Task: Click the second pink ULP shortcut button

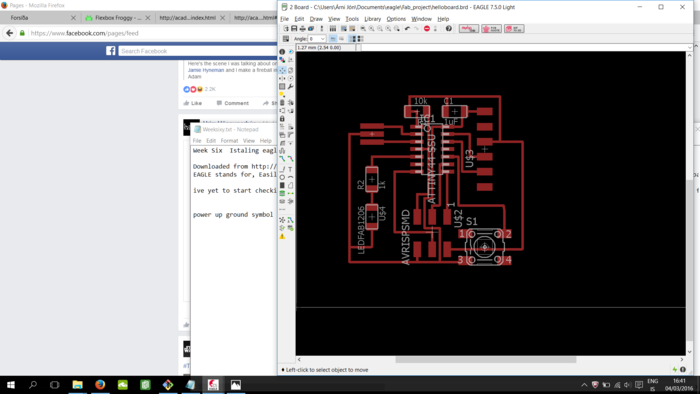Action: (x=491, y=29)
